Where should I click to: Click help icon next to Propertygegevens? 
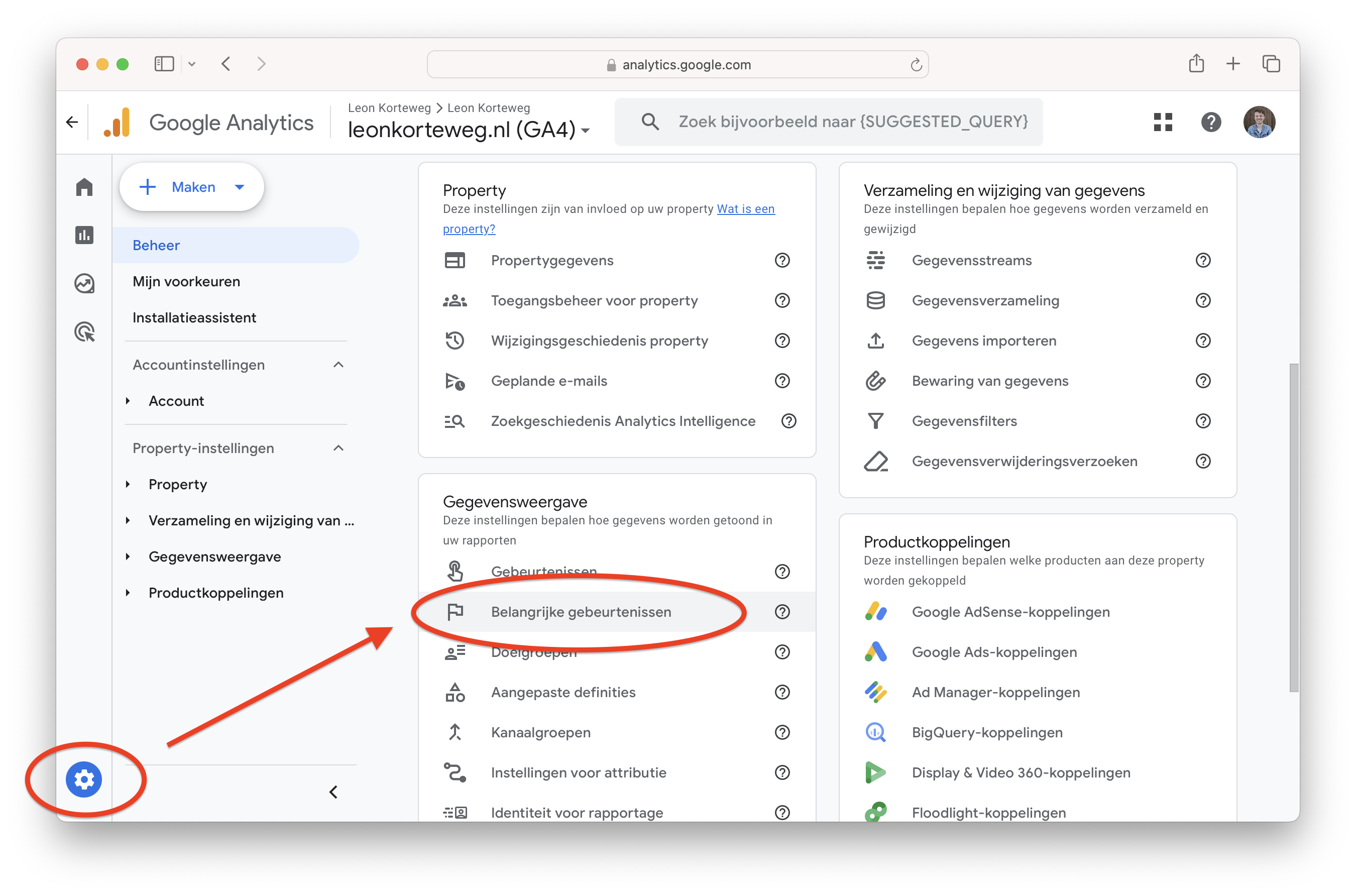coord(782,261)
